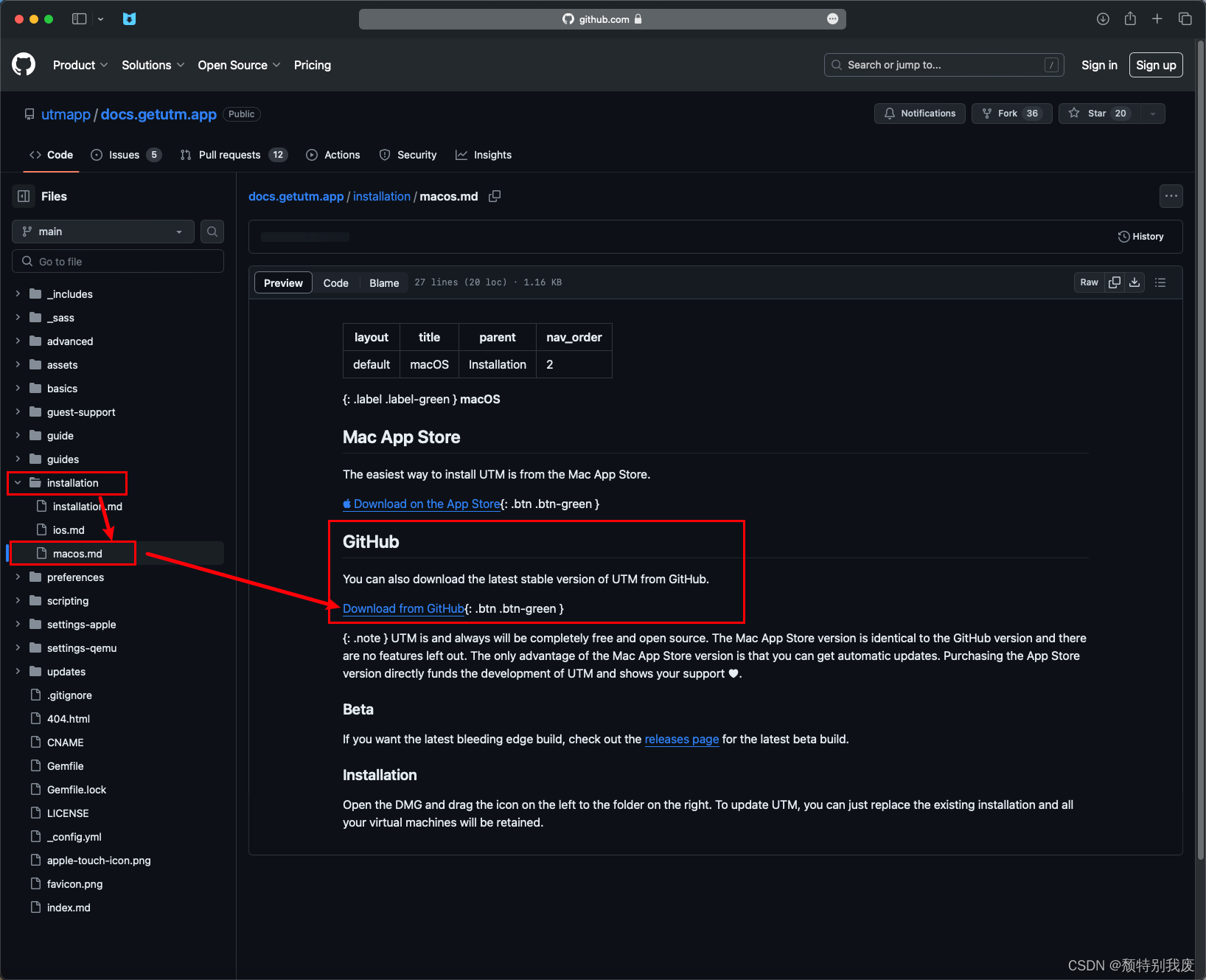Image resolution: width=1206 pixels, height=980 pixels.
Task: Click the blue shield extension icon
Action: coord(129,19)
